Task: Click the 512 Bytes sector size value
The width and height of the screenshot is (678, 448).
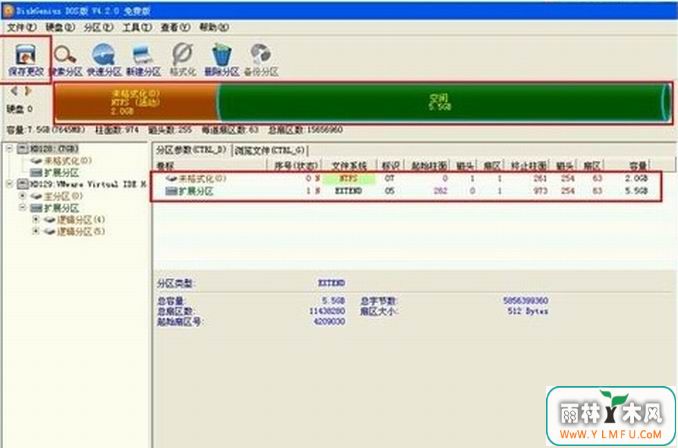Action: point(528,310)
